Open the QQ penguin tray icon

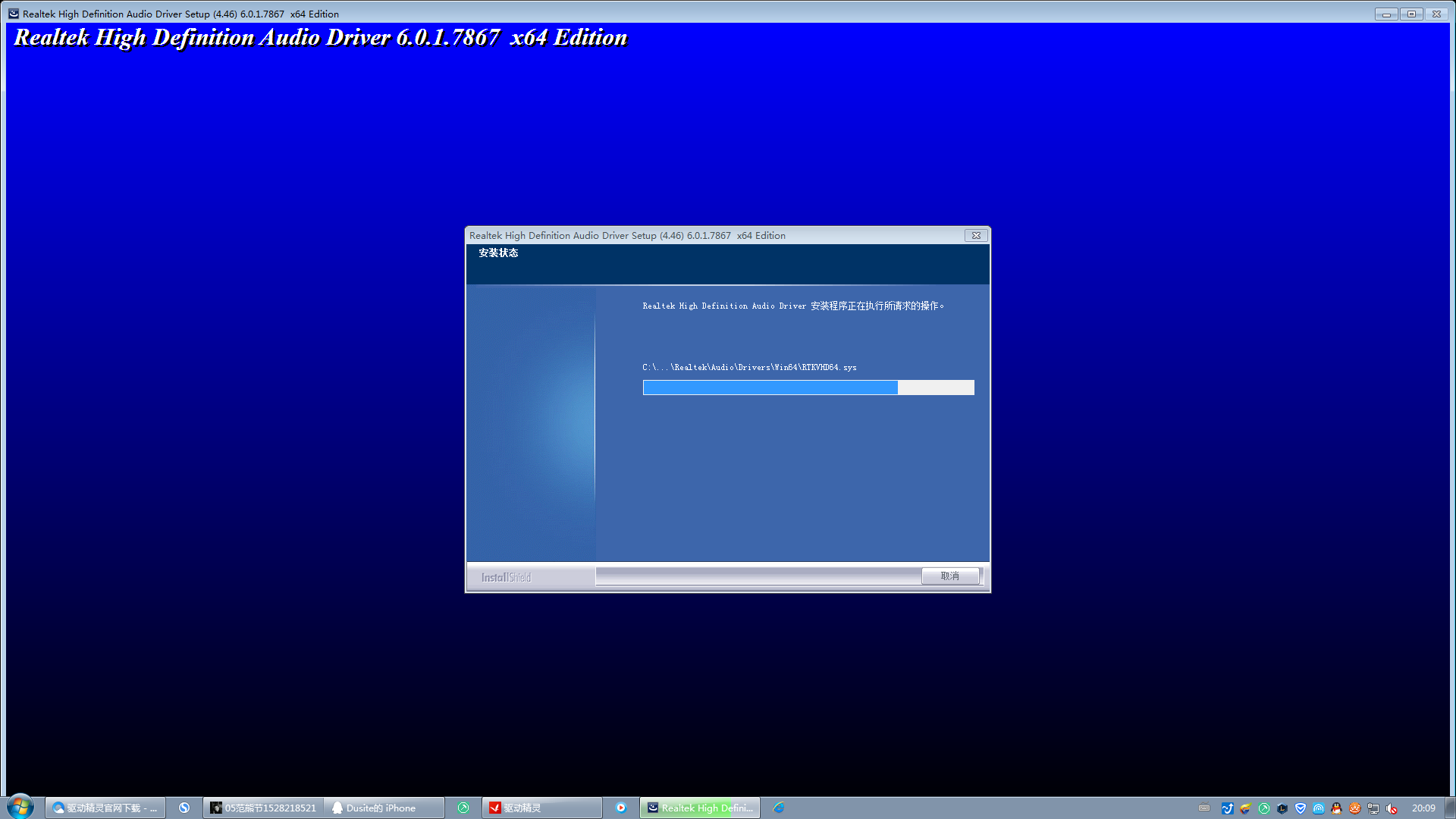(x=1336, y=808)
